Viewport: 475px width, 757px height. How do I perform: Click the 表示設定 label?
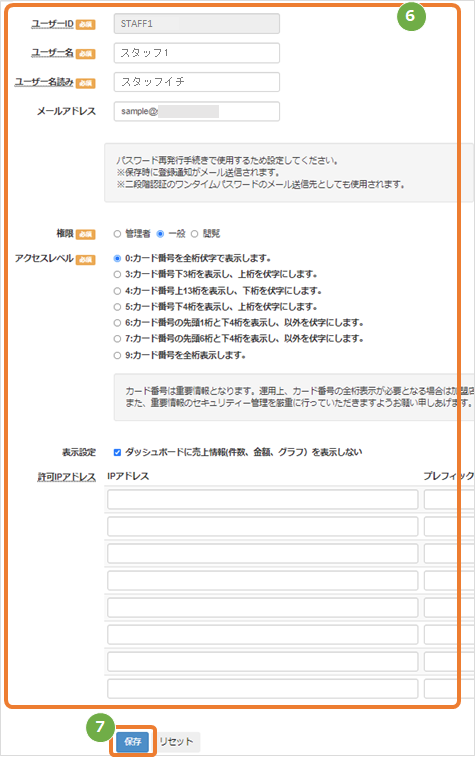point(79,452)
